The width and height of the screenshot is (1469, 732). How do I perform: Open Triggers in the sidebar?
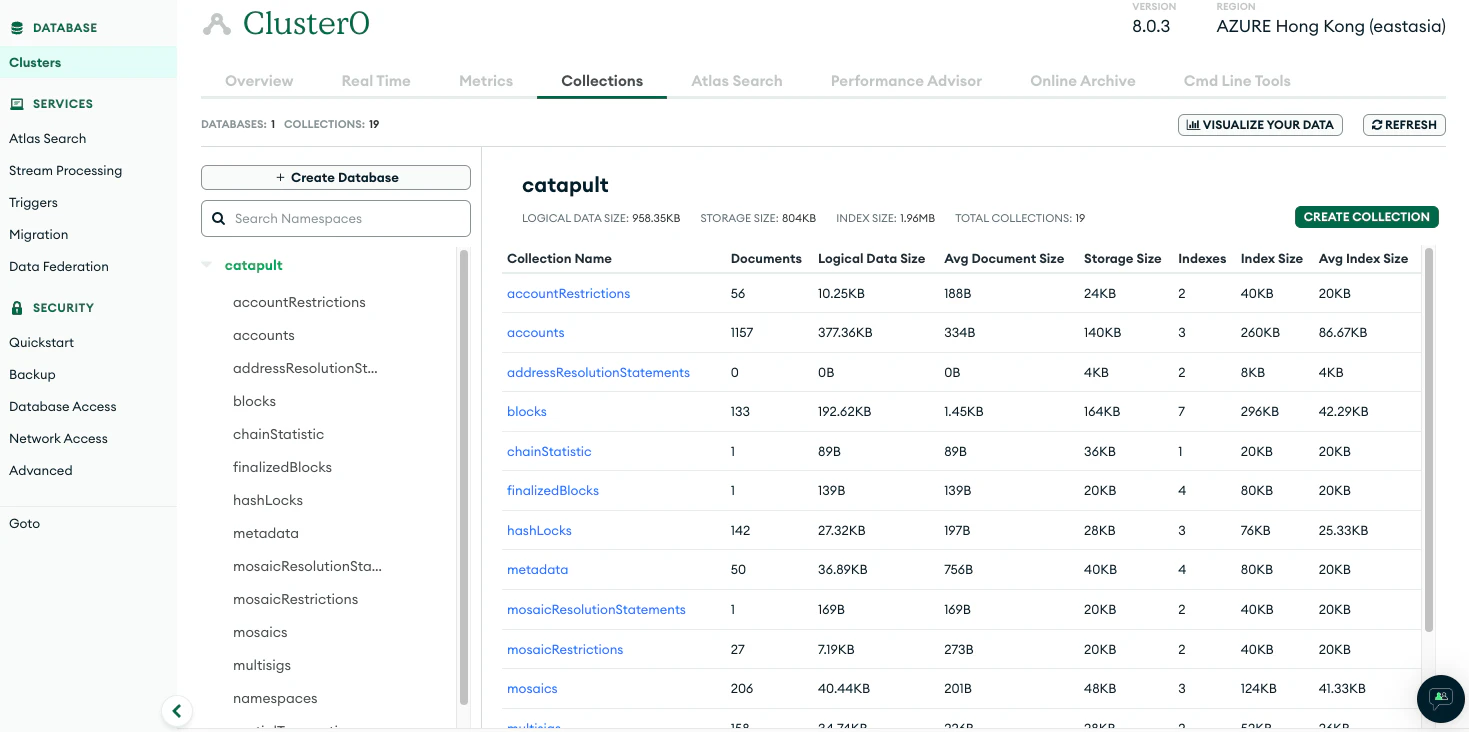click(x=34, y=203)
